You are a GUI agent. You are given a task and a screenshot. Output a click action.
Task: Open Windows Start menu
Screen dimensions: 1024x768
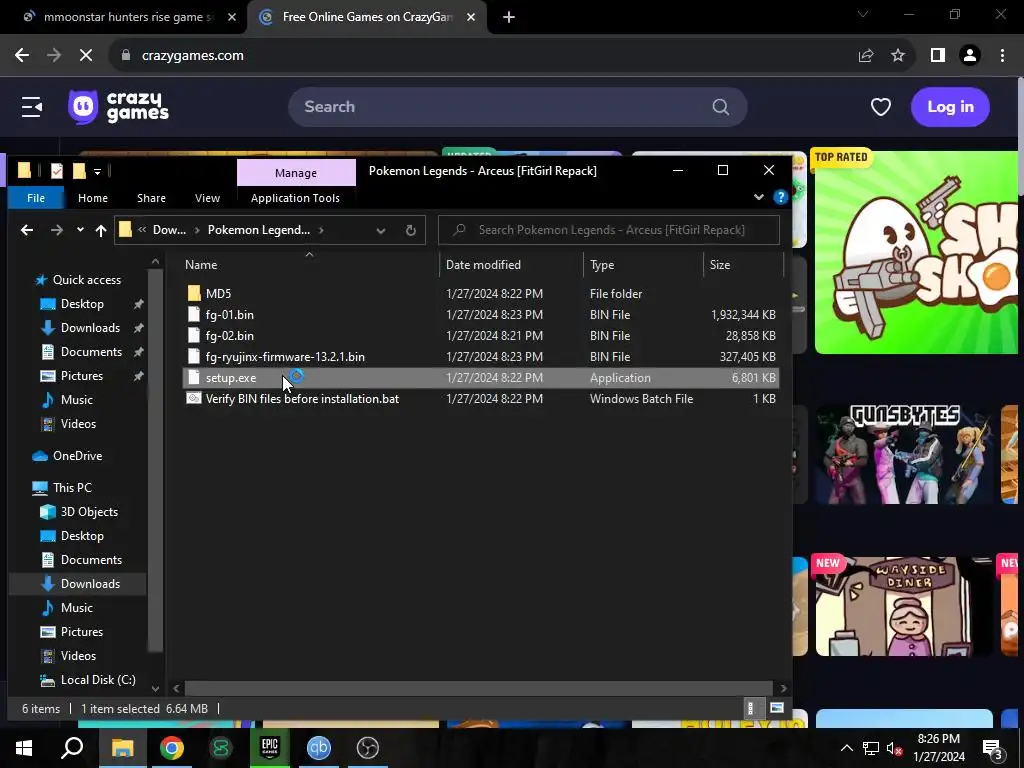pyautogui.click(x=24, y=748)
